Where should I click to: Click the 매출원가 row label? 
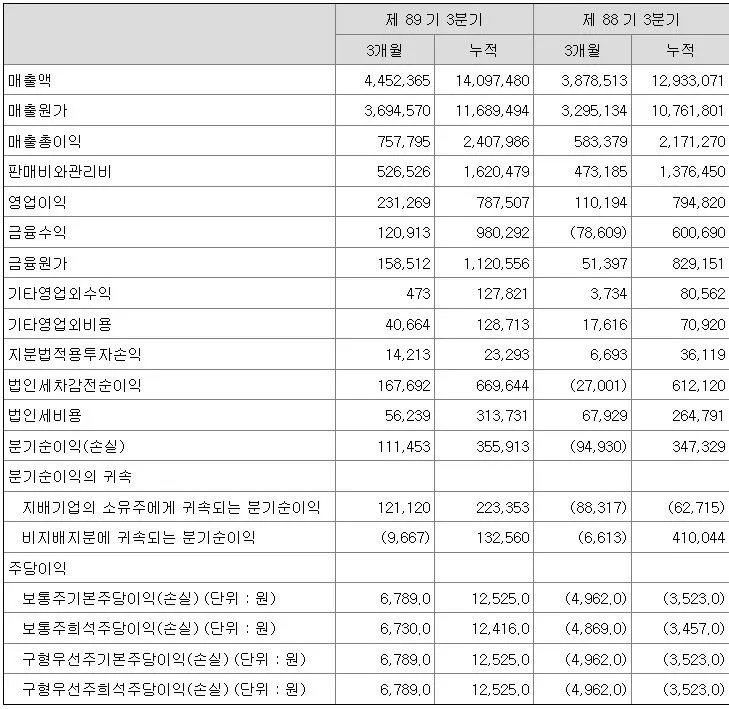coord(38,111)
